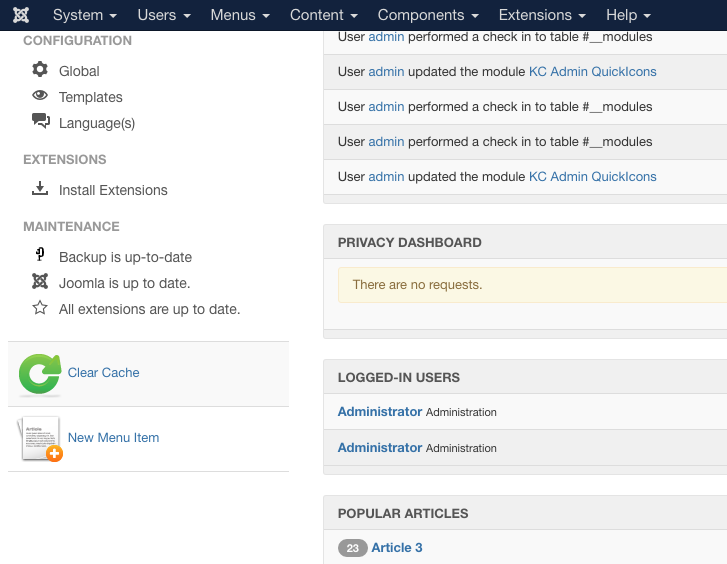This screenshot has width=727, height=564.
Task: Click the Templates eye icon
Action: [x=40, y=95]
